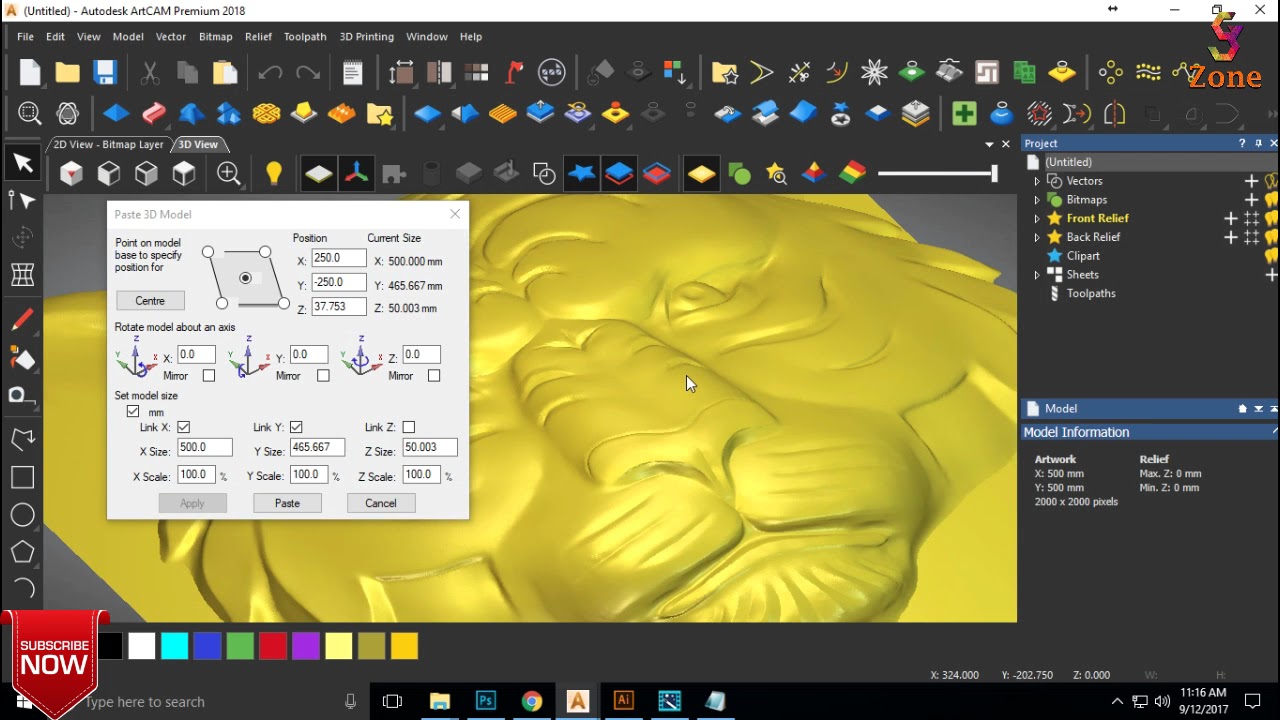Collapse the Model Information section
Image resolution: width=1280 pixels, height=720 pixels.
click(1275, 432)
